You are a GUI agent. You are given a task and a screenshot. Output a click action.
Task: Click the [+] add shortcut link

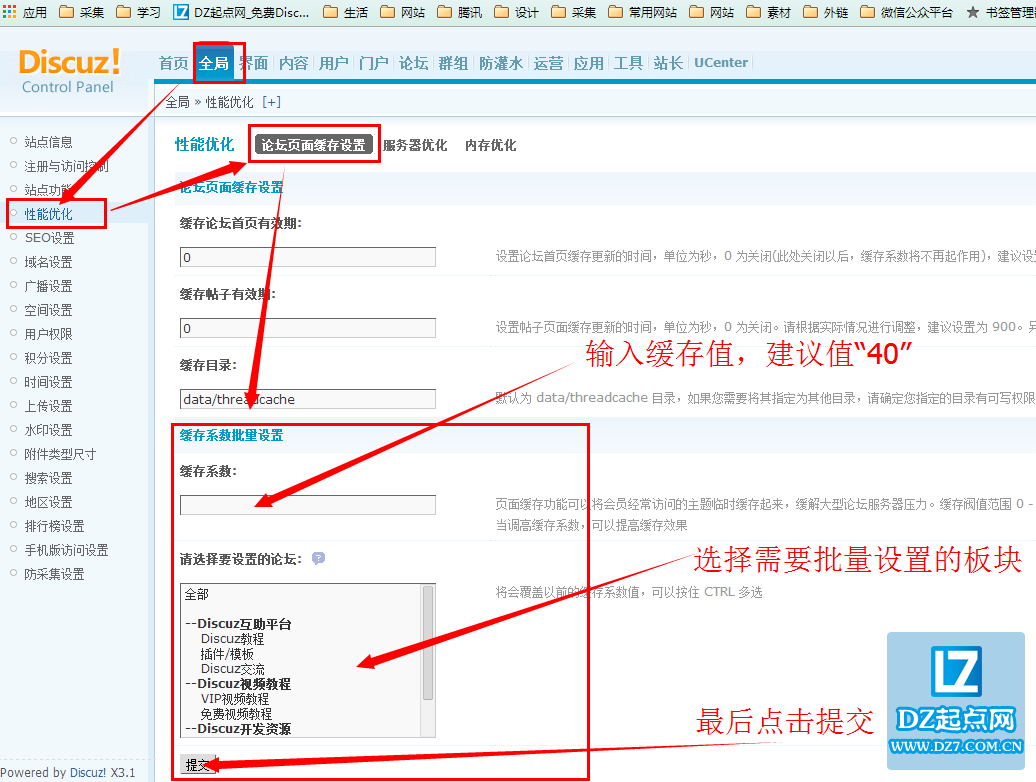coord(272,102)
